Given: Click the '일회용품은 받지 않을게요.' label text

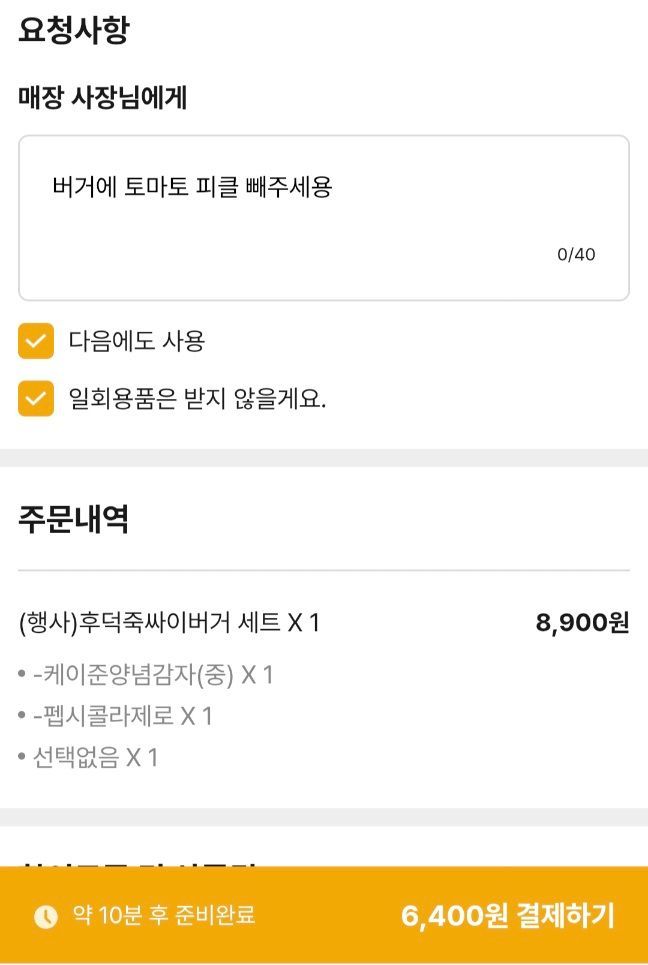Looking at the screenshot, I should (197, 399).
